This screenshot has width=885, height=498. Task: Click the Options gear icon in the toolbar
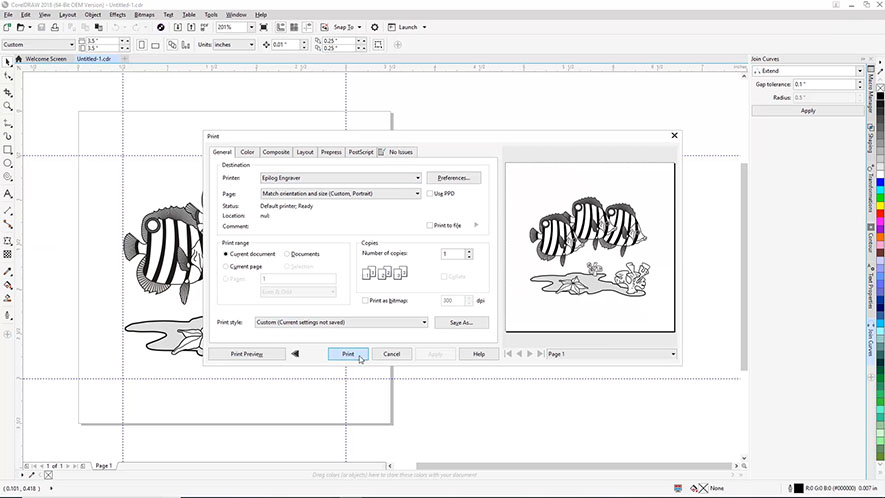tap(375, 27)
